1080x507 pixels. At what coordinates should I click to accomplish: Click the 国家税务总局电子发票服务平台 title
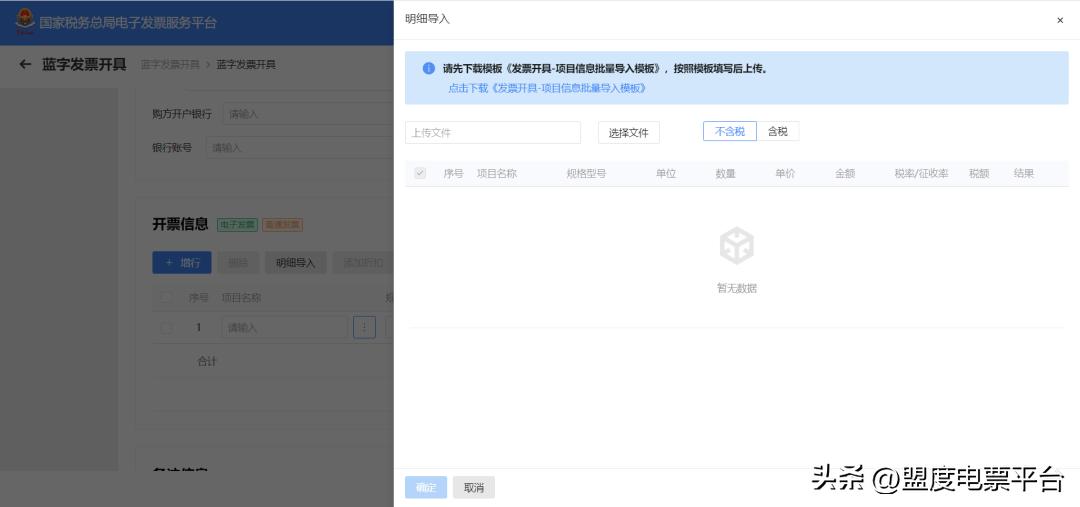[127, 23]
